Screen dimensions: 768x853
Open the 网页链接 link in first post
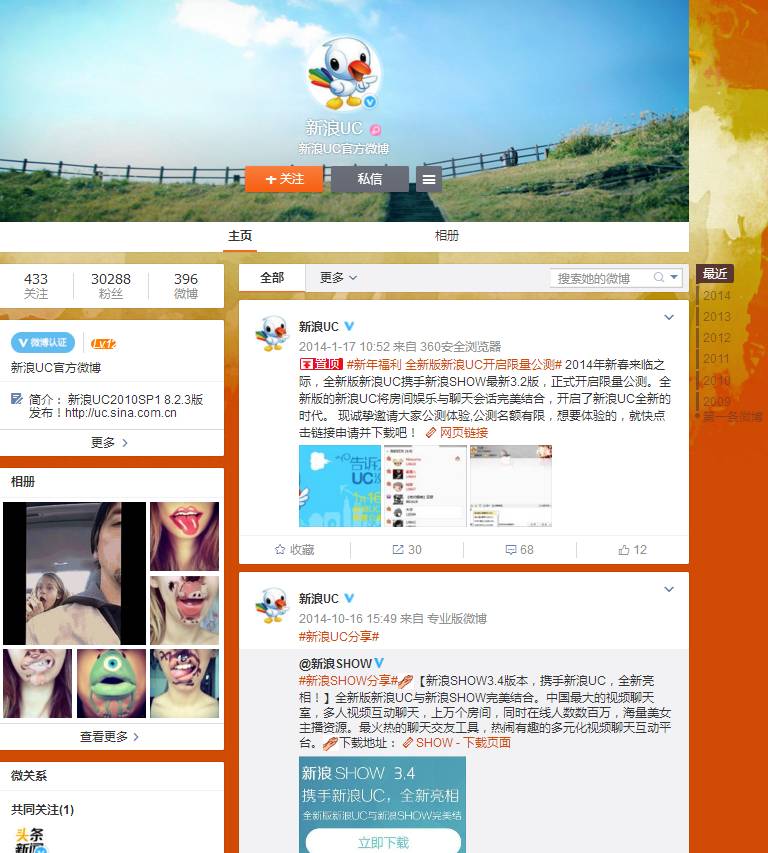457,433
